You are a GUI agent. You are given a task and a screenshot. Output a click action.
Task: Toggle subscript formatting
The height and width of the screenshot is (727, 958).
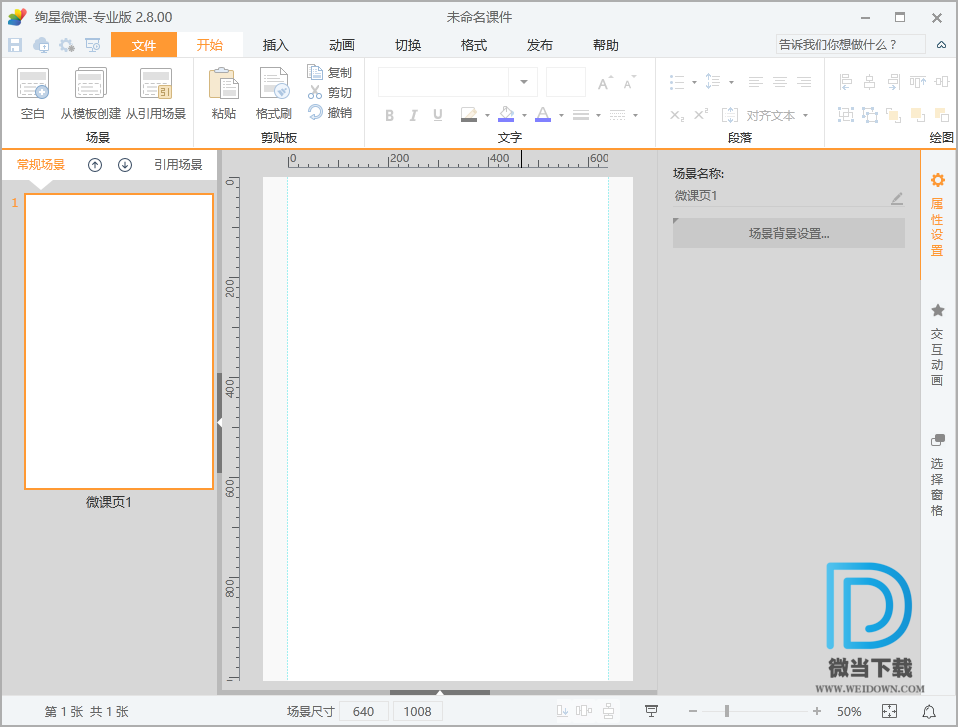677,115
